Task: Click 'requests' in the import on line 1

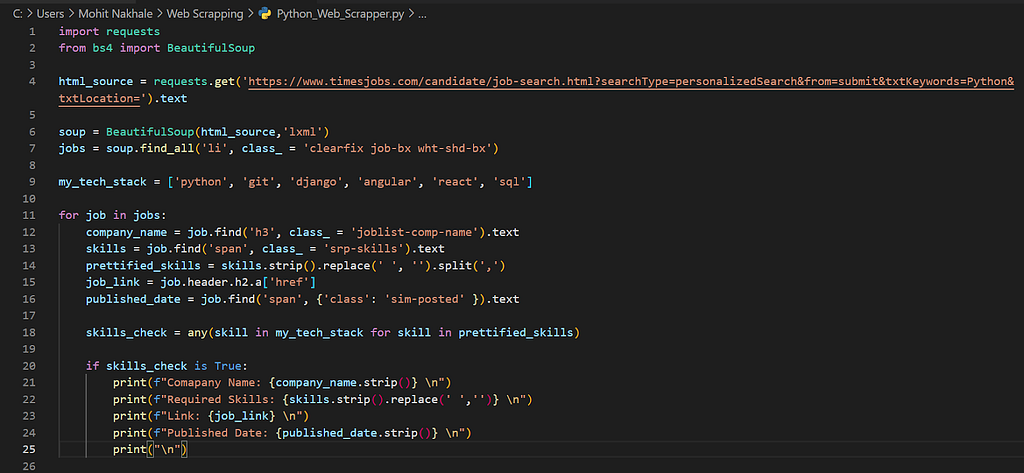Action: (133, 31)
